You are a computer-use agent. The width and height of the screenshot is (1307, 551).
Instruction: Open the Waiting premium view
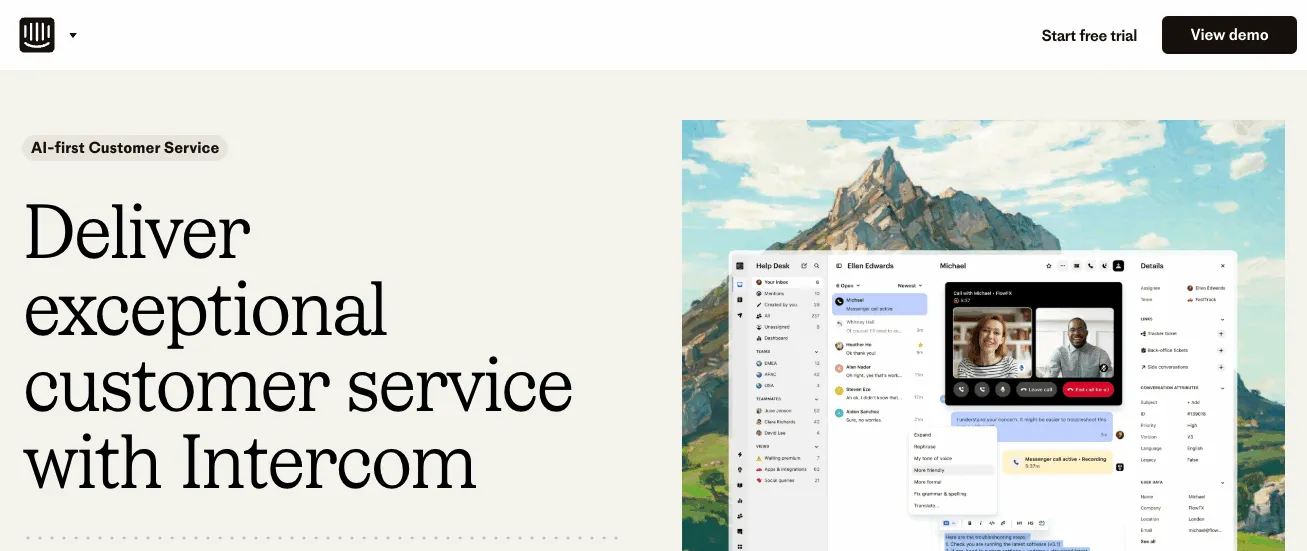[x=788, y=457]
